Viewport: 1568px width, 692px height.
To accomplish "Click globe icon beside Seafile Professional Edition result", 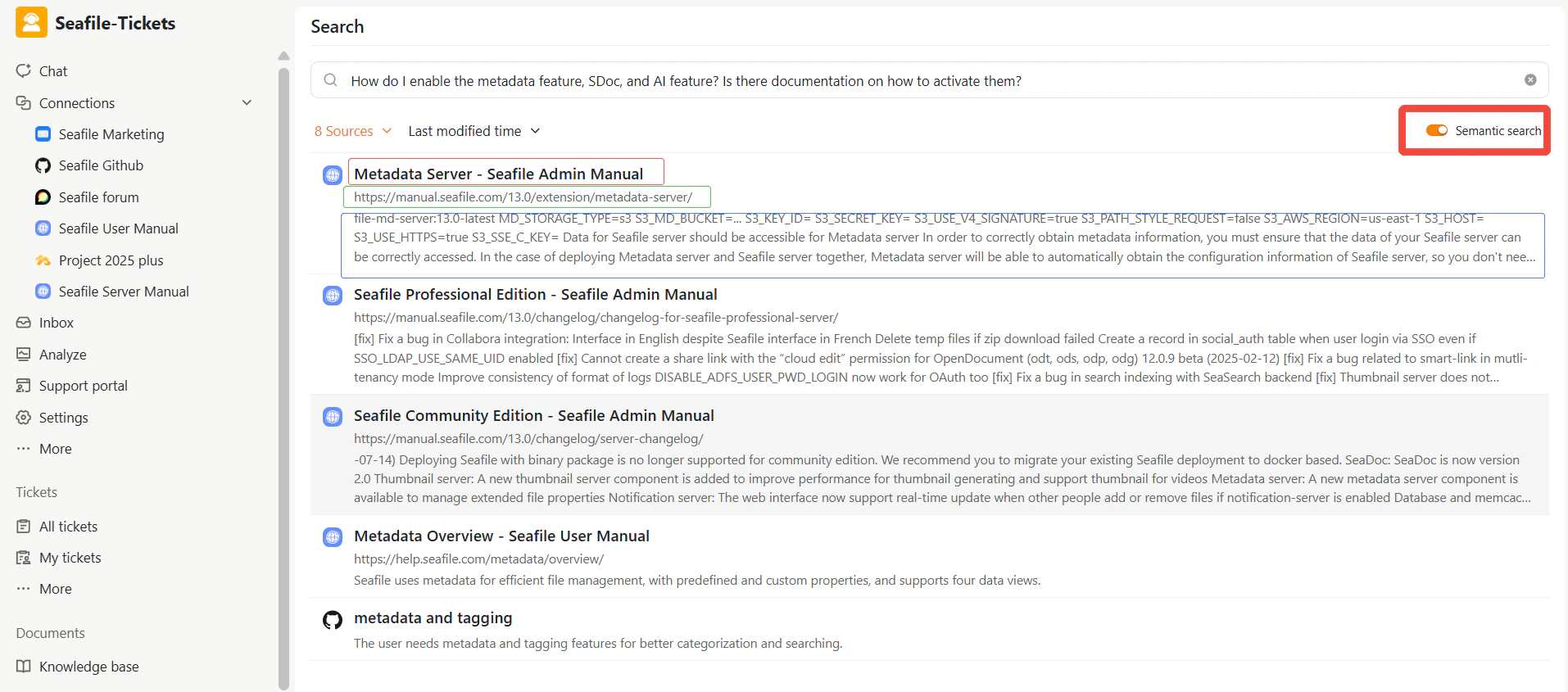I will point(333,296).
